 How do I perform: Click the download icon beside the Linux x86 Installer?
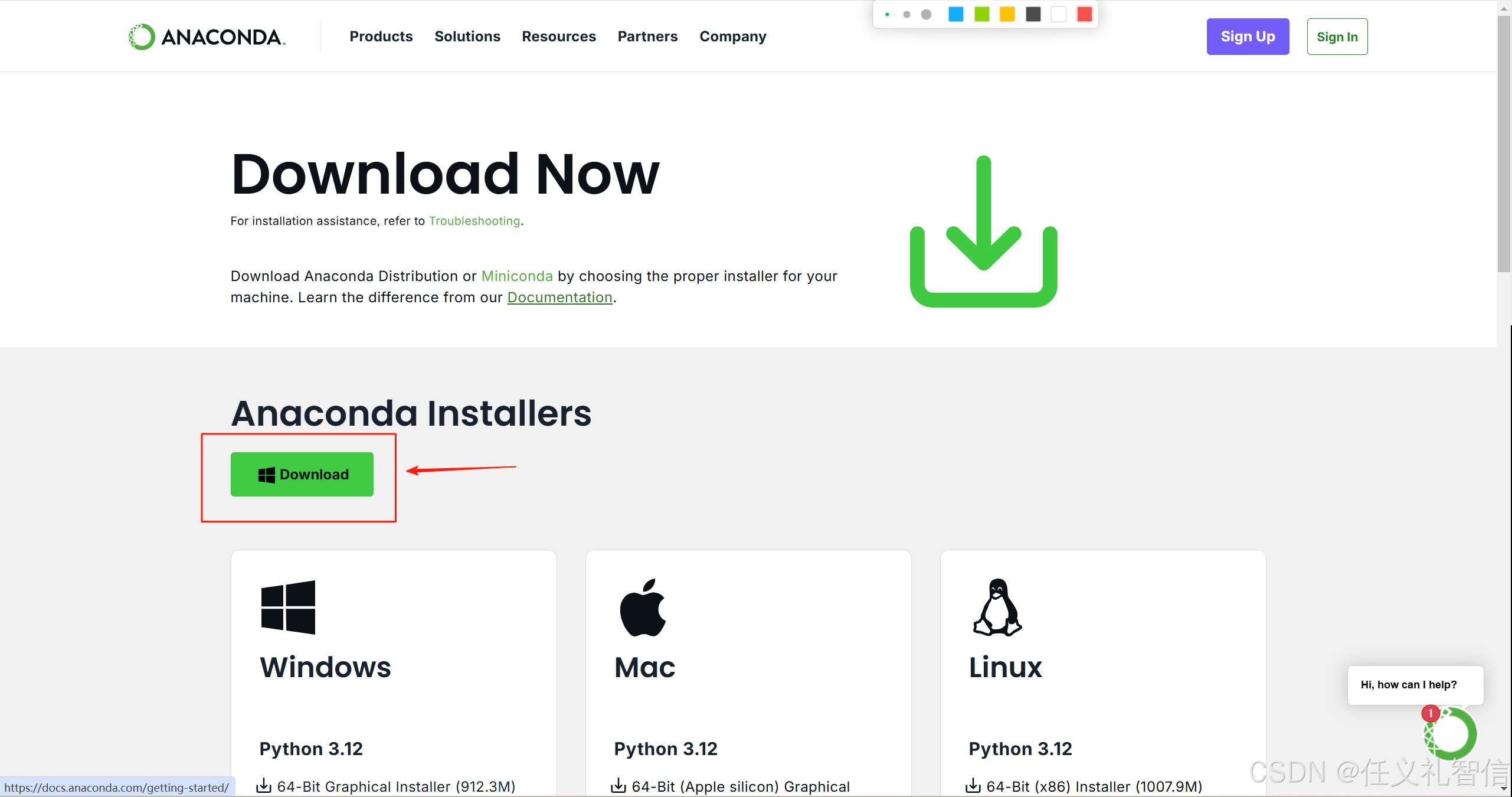pyautogui.click(x=973, y=786)
